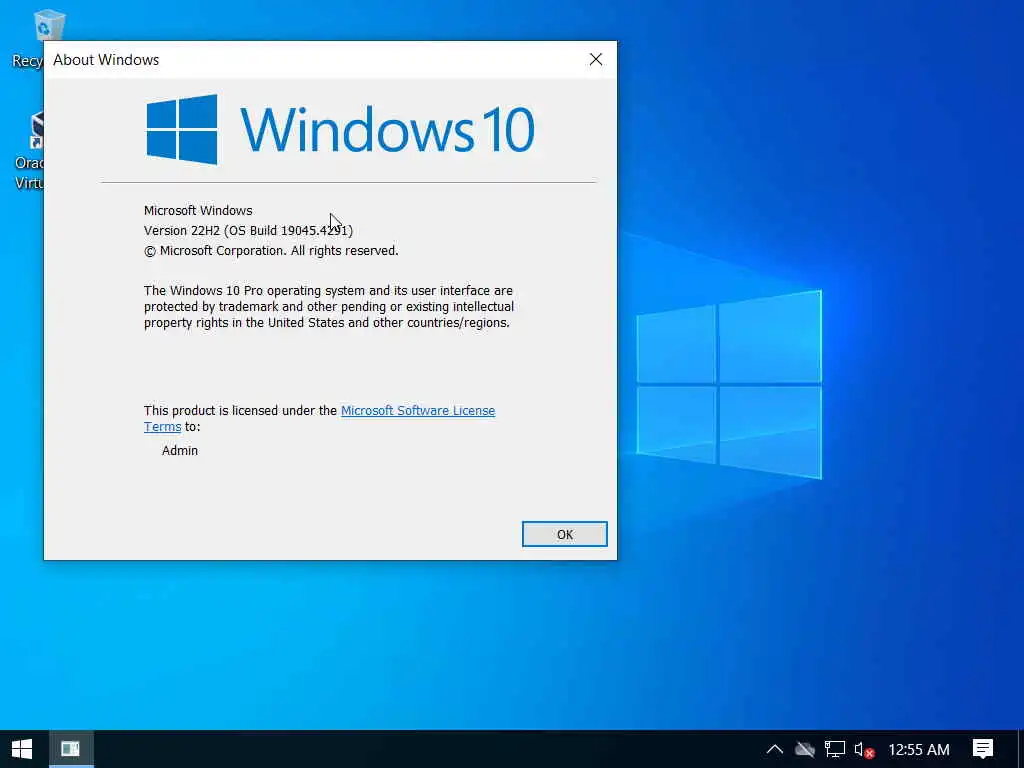Open the Windows Start menu
This screenshot has height=768, width=1024.
click(22, 749)
